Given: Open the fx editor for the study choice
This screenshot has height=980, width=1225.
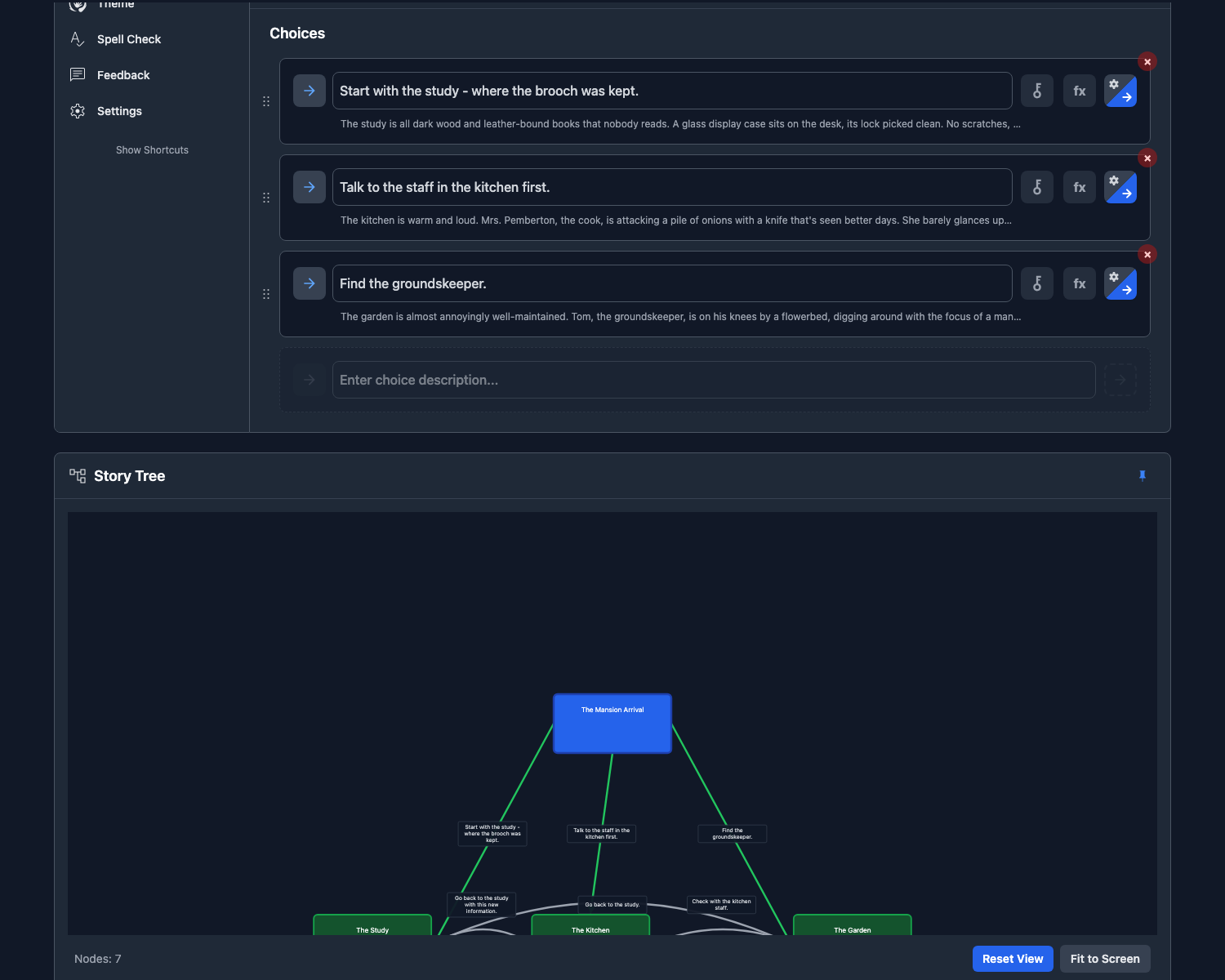Looking at the screenshot, I should [1079, 91].
